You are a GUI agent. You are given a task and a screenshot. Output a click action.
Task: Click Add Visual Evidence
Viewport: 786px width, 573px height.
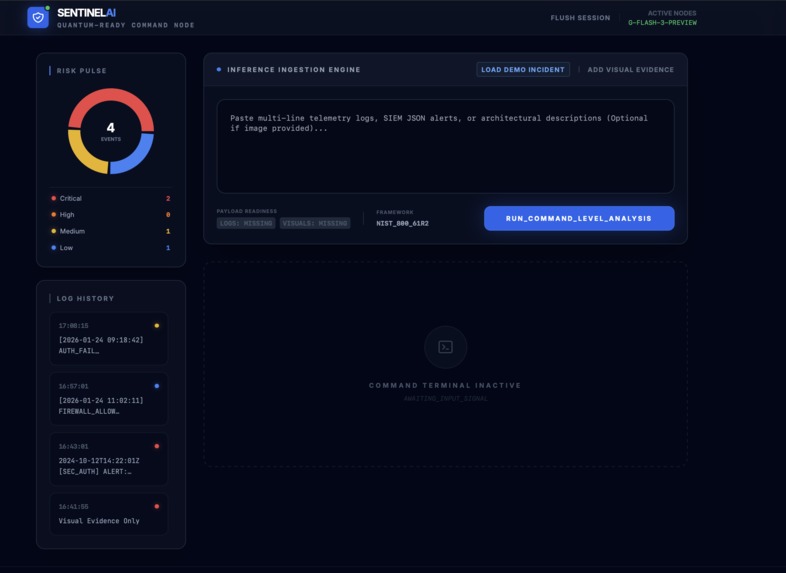tap(631, 70)
